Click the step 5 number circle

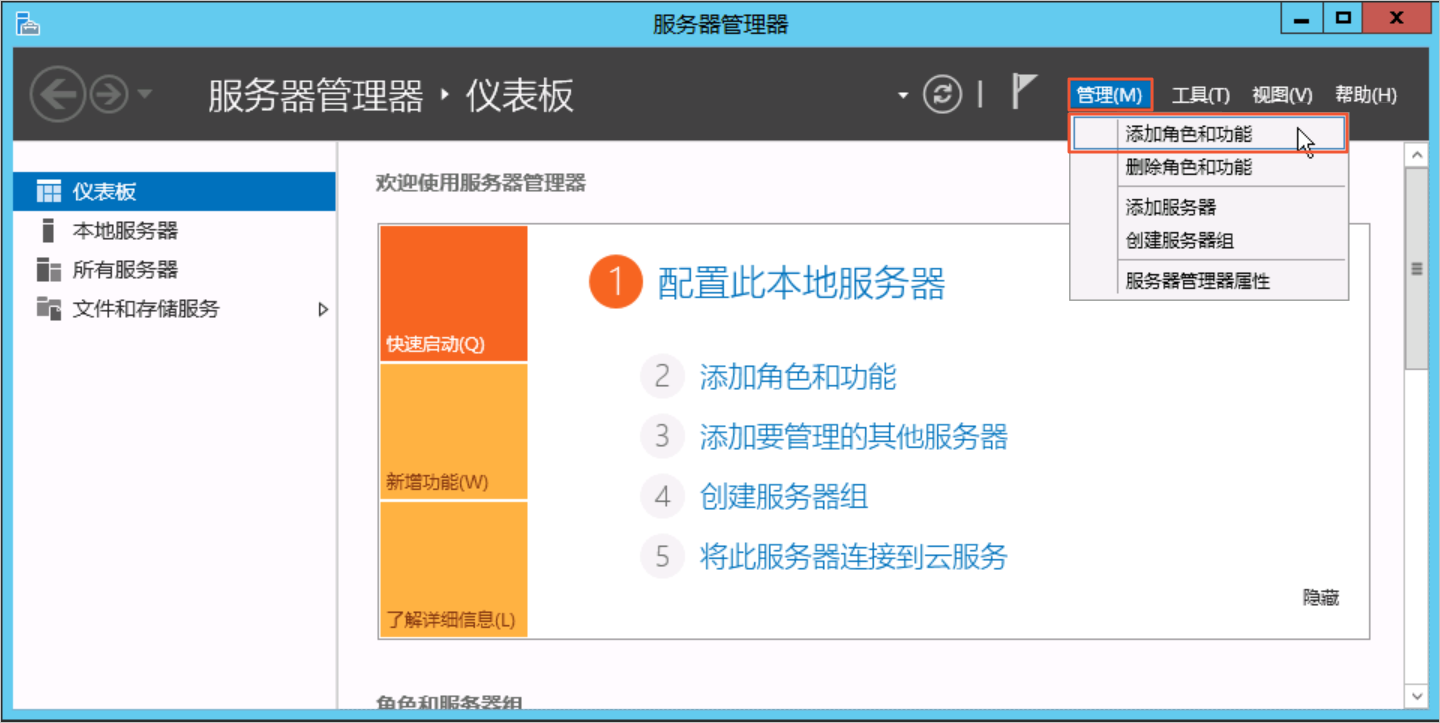662,556
